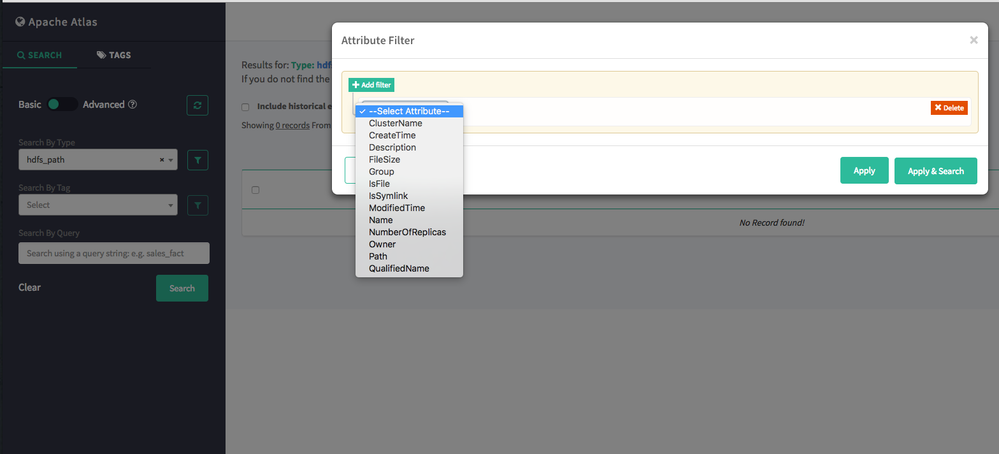The image size is (999, 454).
Task: Select IsSymlink attribute option
Action: click(x=409, y=196)
